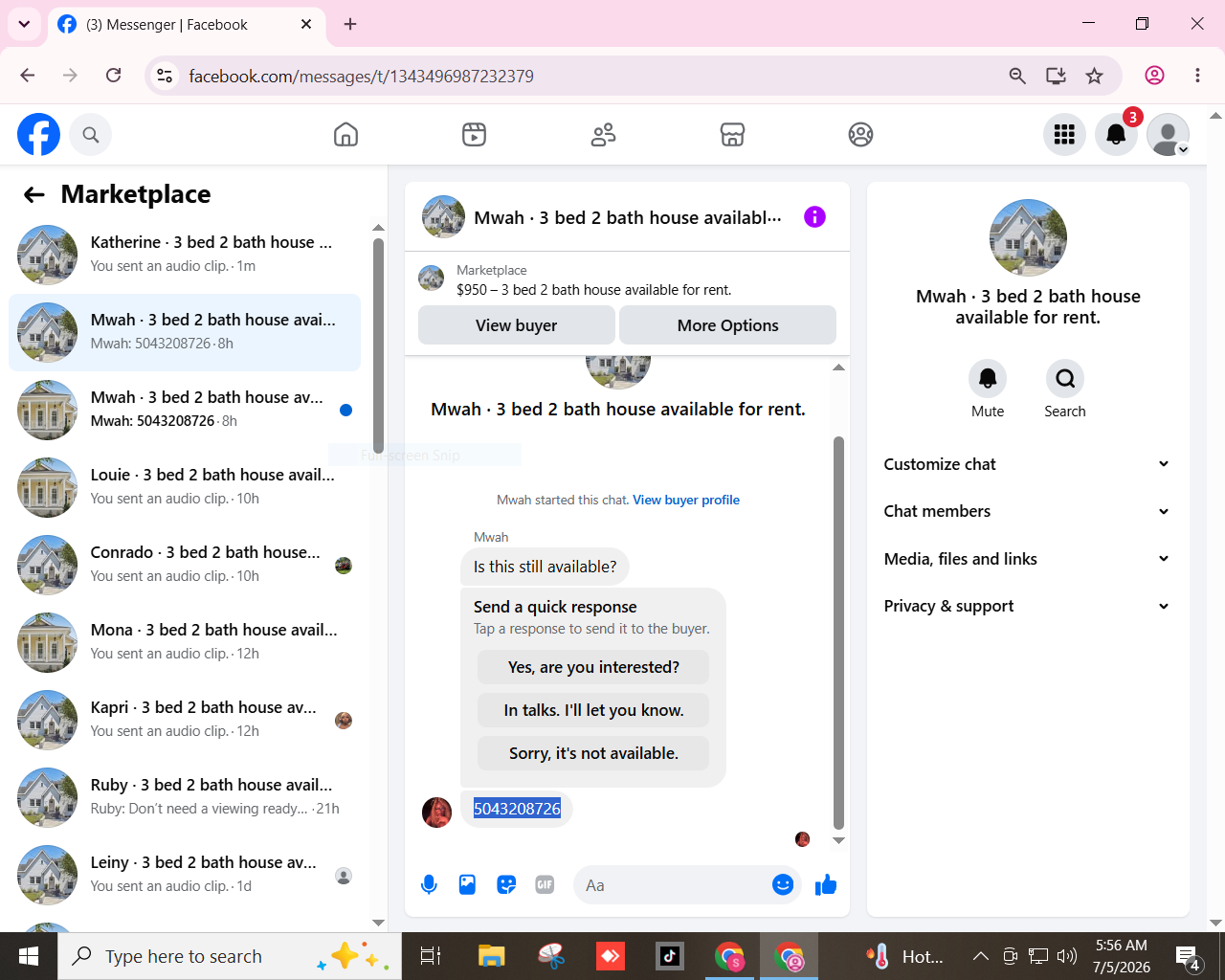Open the Facebook logo home link
This screenshot has height=980, width=1225.
39,135
